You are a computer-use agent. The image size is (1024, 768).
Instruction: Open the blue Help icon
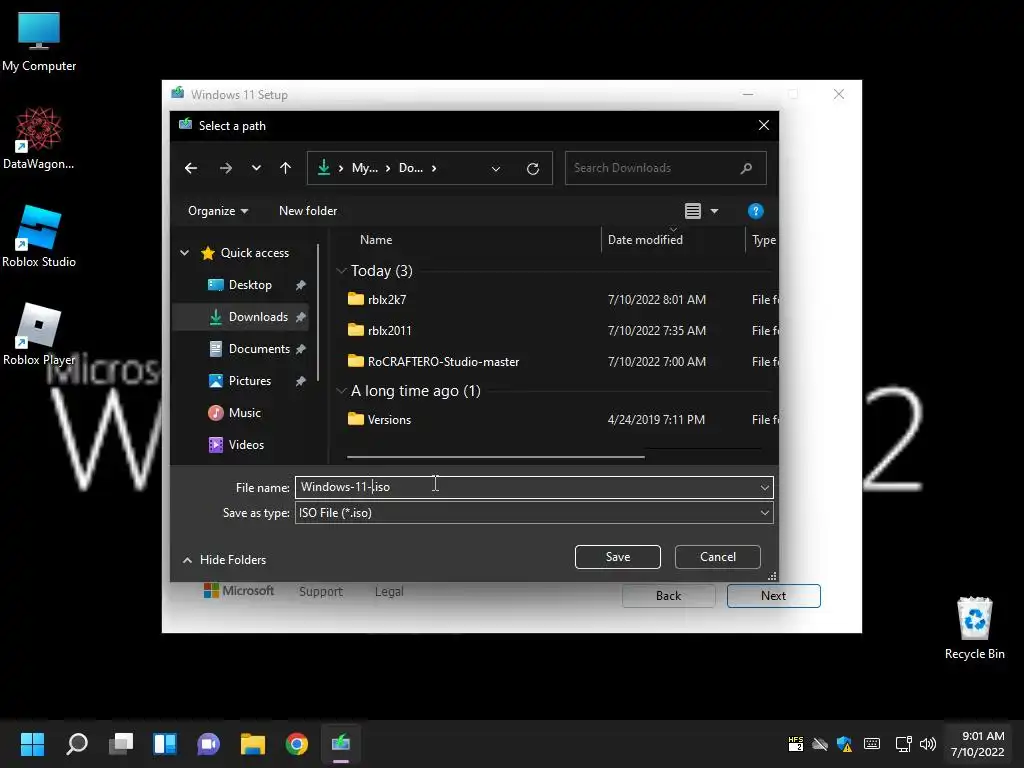pyautogui.click(x=756, y=211)
